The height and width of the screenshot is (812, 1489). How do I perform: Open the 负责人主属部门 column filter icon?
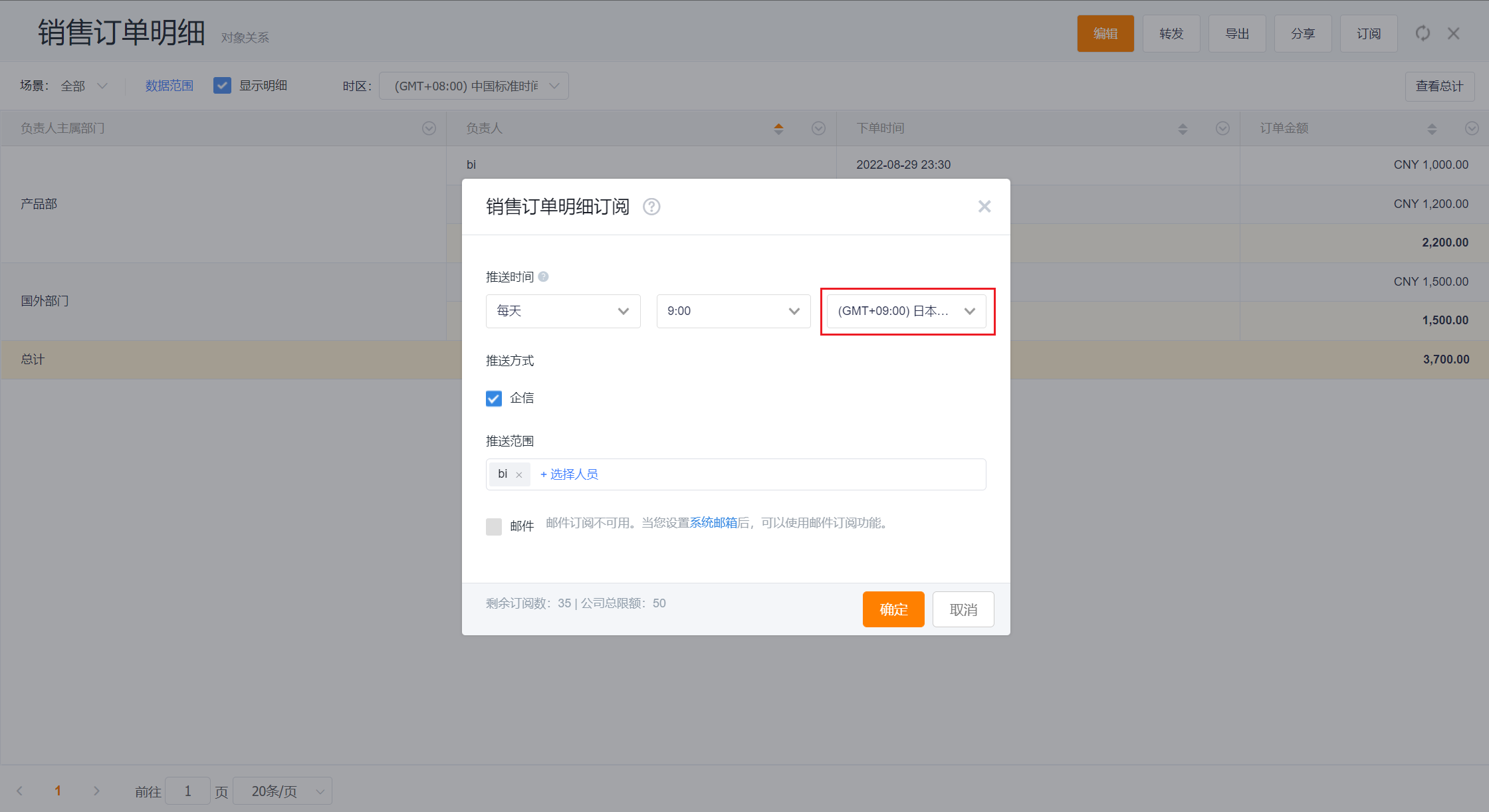[x=429, y=128]
